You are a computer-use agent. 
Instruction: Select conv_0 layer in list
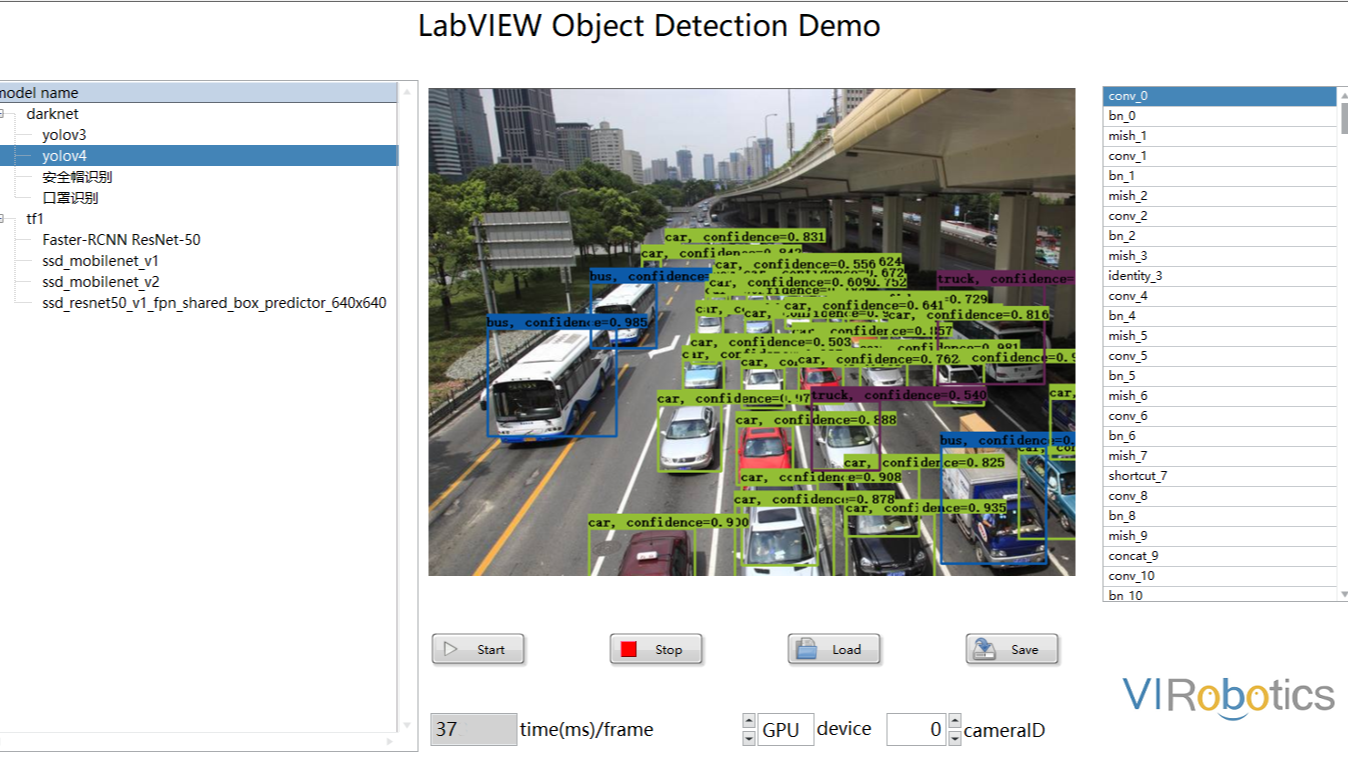pos(1220,96)
